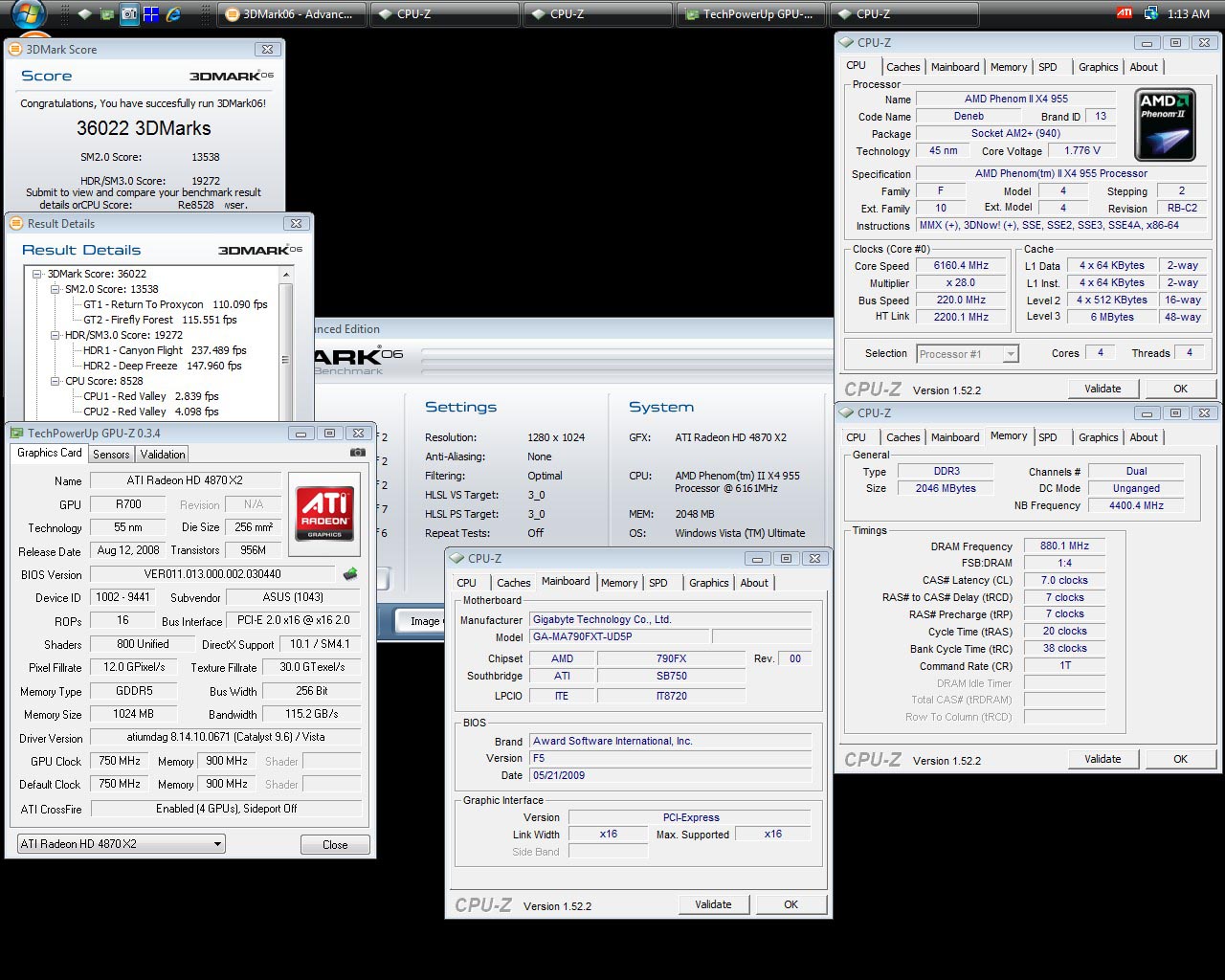Switch to the Sensors tab in GPU-Z
The height and width of the screenshot is (980, 1225).
click(x=111, y=455)
